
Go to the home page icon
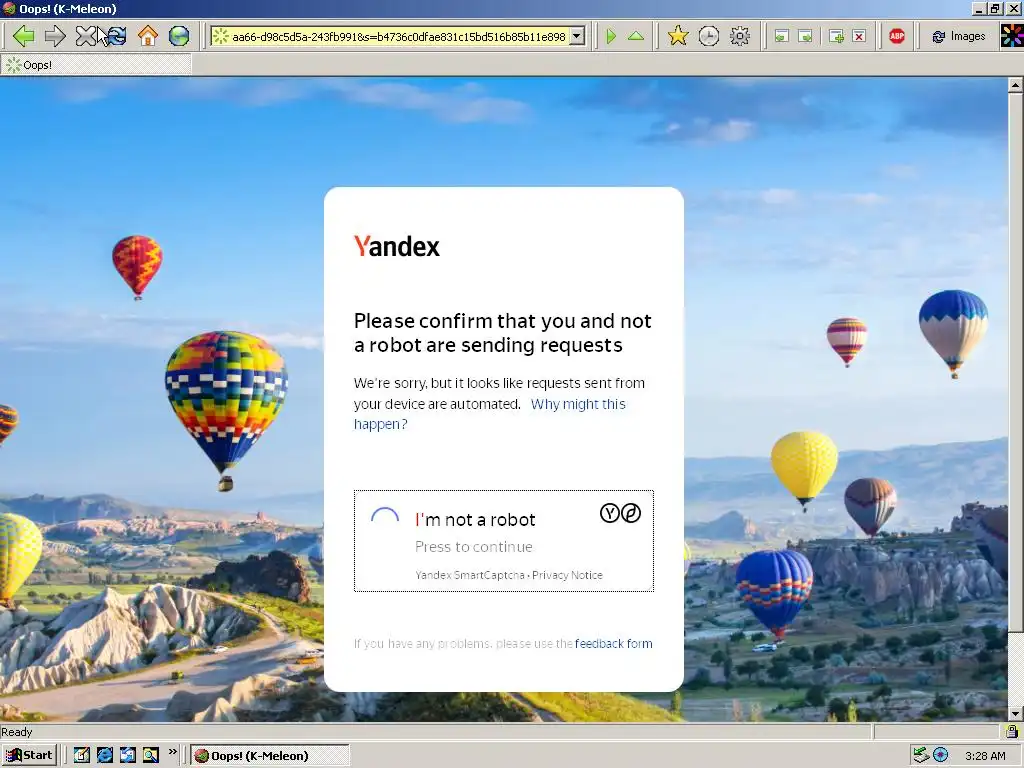coord(148,36)
